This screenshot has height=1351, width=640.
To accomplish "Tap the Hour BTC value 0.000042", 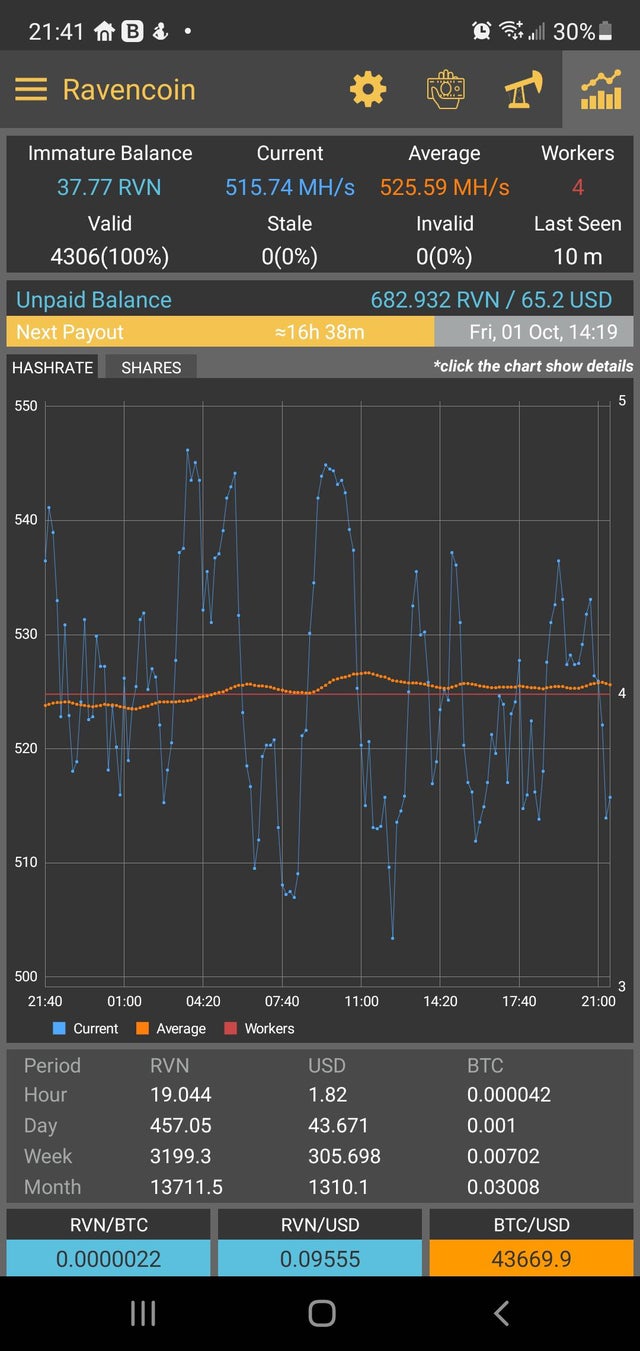I will (x=509, y=1095).
